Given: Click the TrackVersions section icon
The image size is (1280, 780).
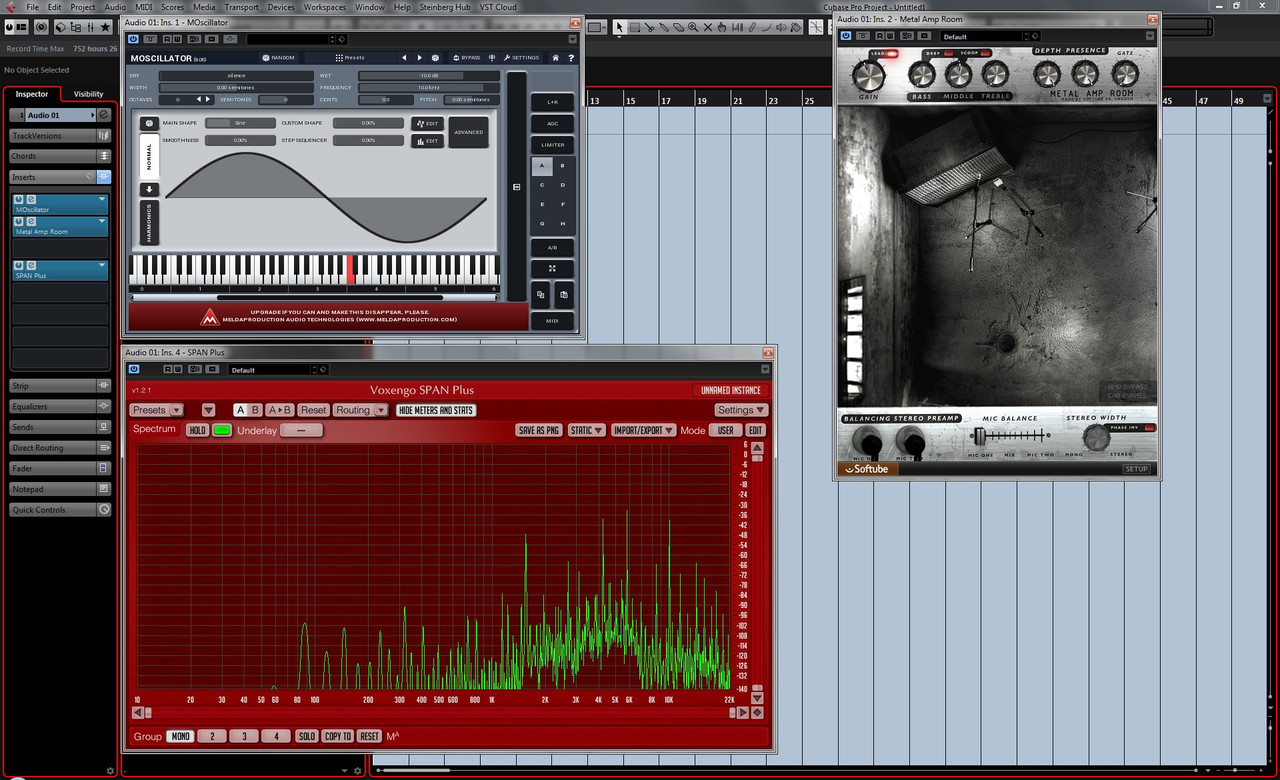Looking at the screenshot, I should coord(103,136).
